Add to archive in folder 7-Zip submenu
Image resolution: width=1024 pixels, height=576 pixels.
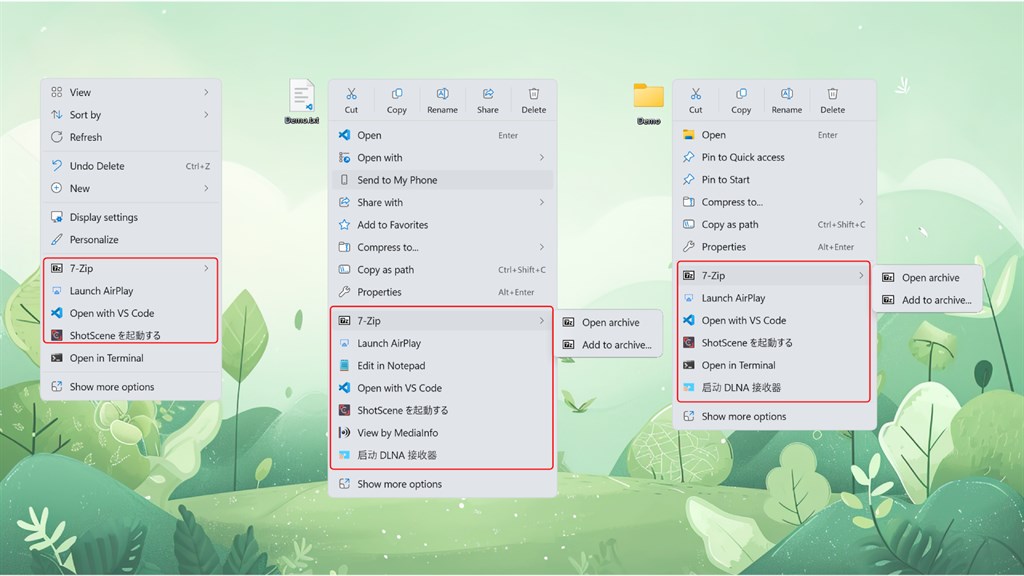928,300
